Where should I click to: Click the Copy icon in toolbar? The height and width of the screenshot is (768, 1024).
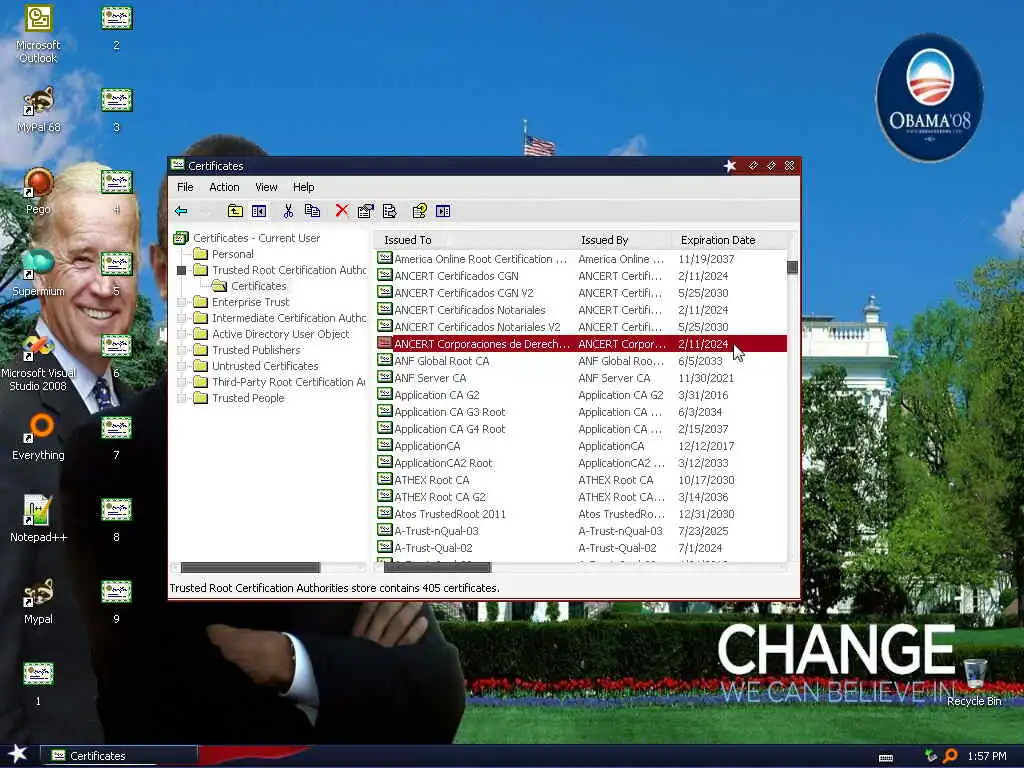312,211
